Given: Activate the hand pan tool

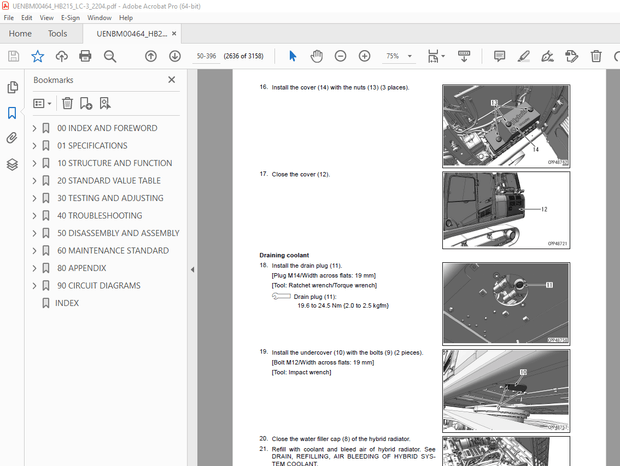Looking at the screenshot, I should point(316,56).
